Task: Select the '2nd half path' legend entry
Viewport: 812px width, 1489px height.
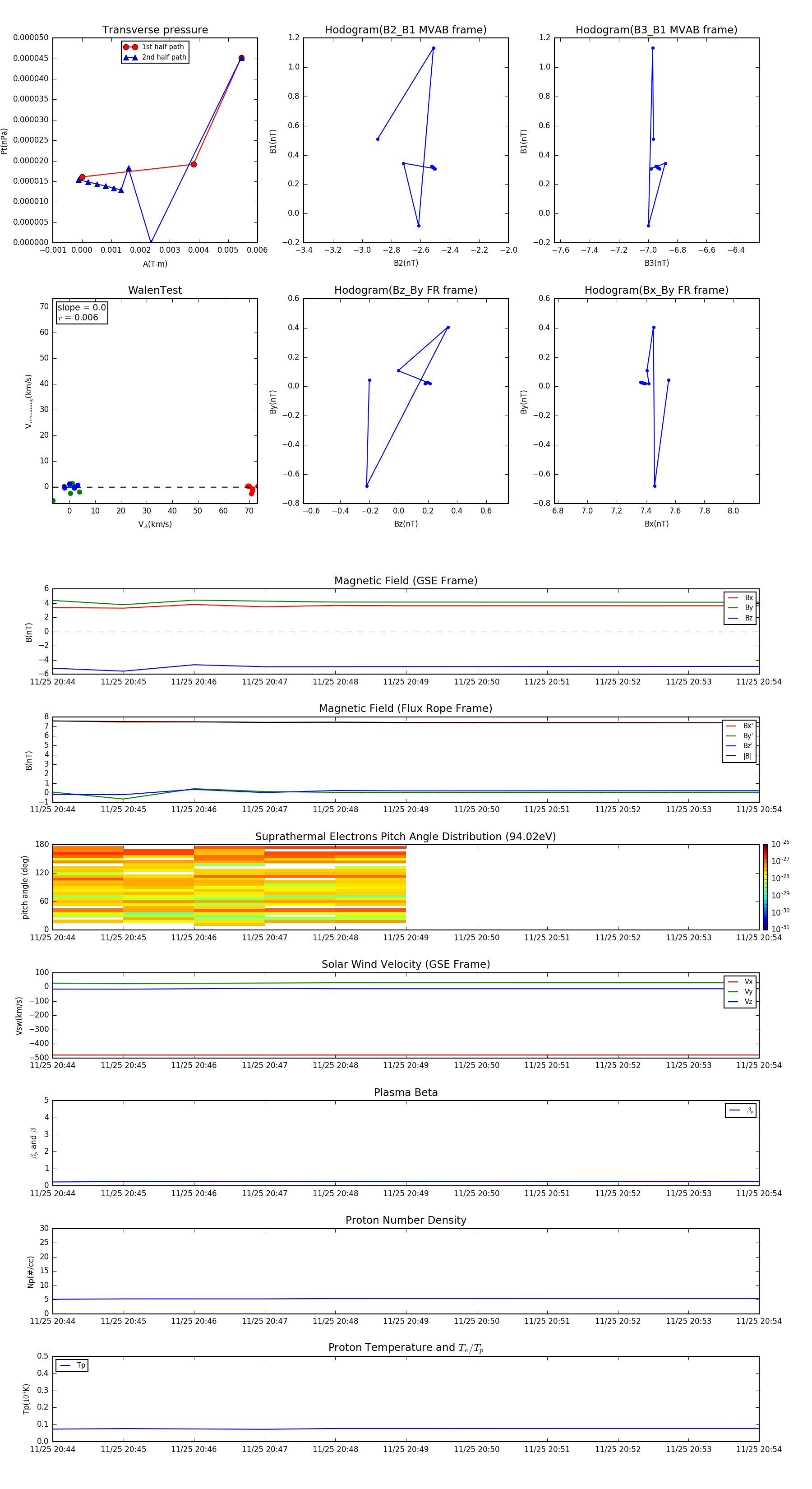Action: tap(155, 57)
